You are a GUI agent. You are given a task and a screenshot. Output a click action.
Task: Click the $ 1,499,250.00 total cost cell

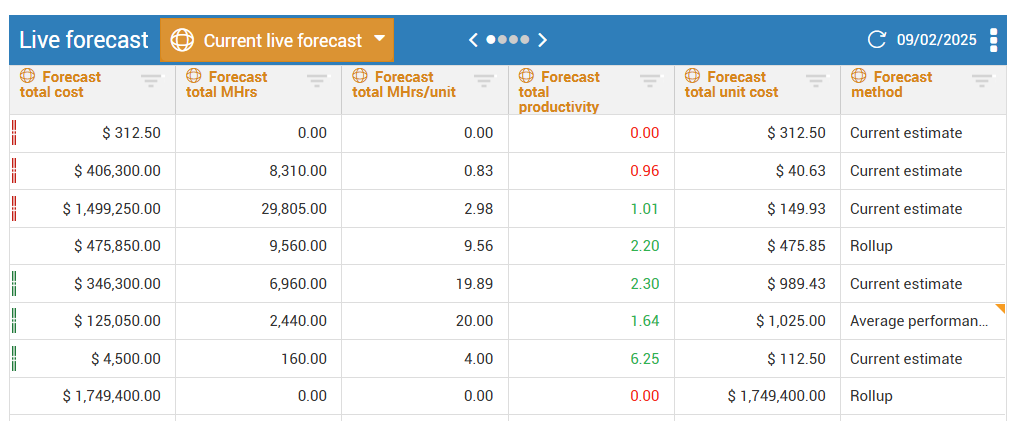111,209
